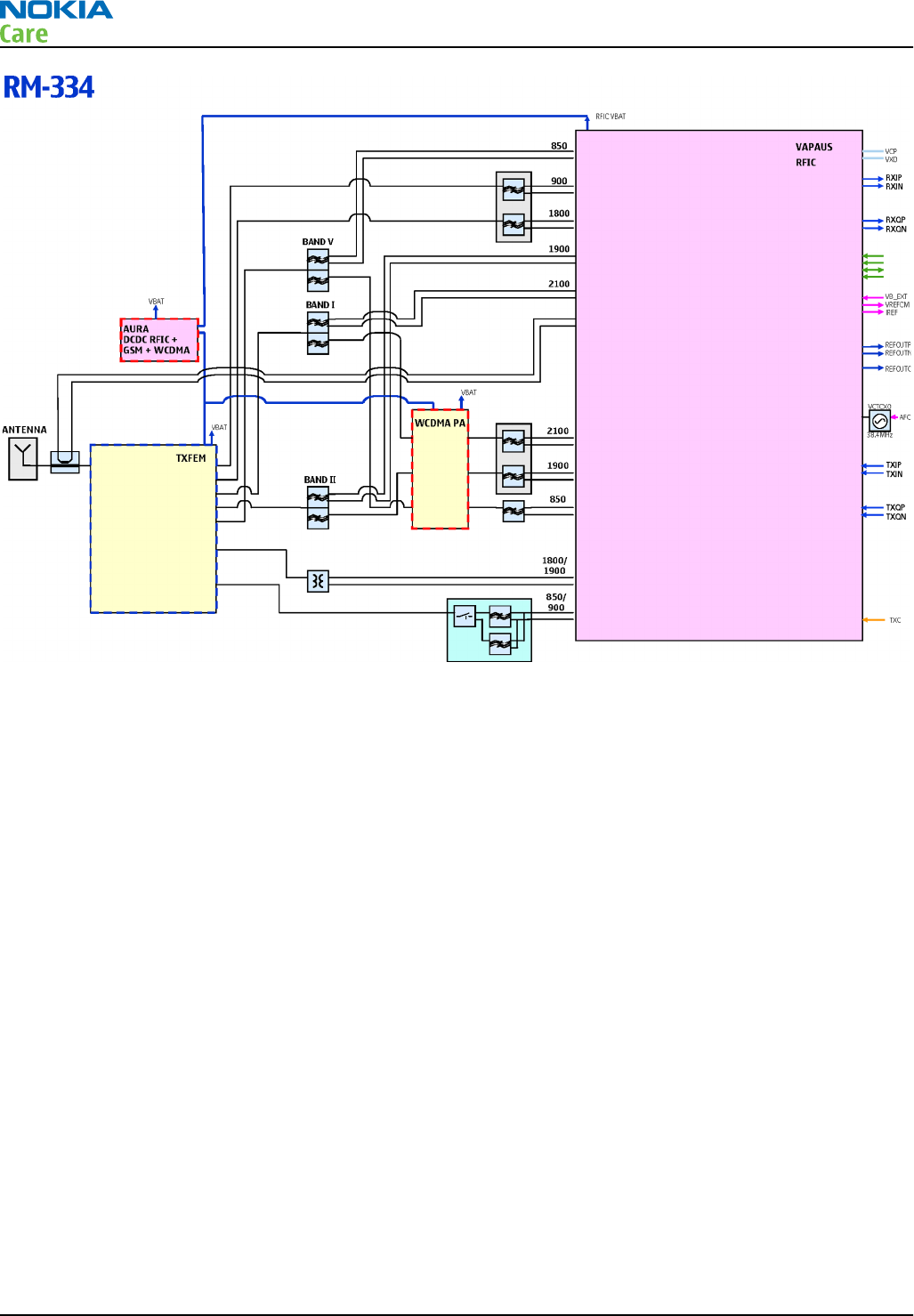The image size is (914, 1316).
Task: Click the Nokia Care logo
Action: tap(56, 22)
